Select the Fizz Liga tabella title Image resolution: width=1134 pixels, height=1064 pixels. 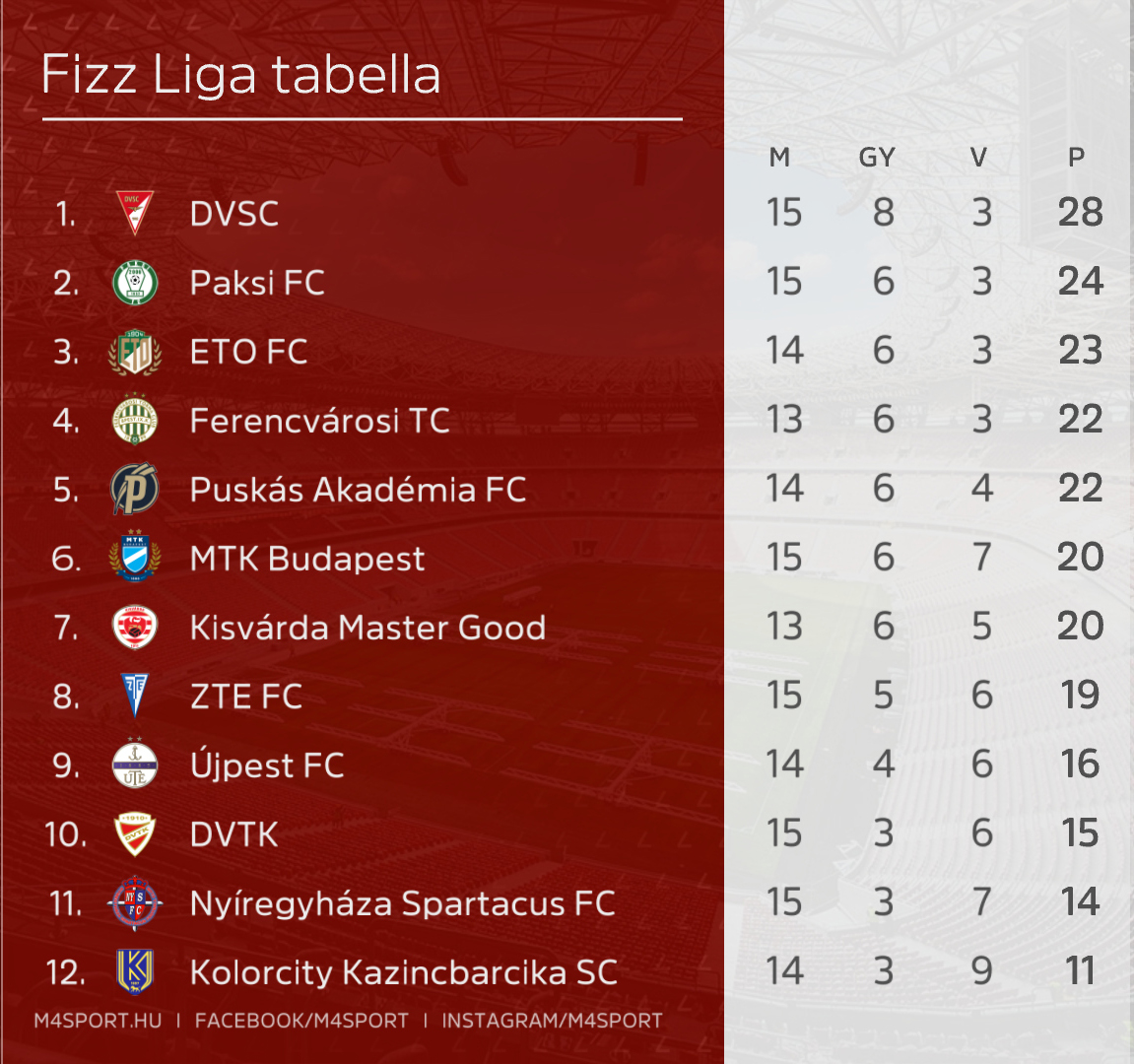[x=241, y=75]
